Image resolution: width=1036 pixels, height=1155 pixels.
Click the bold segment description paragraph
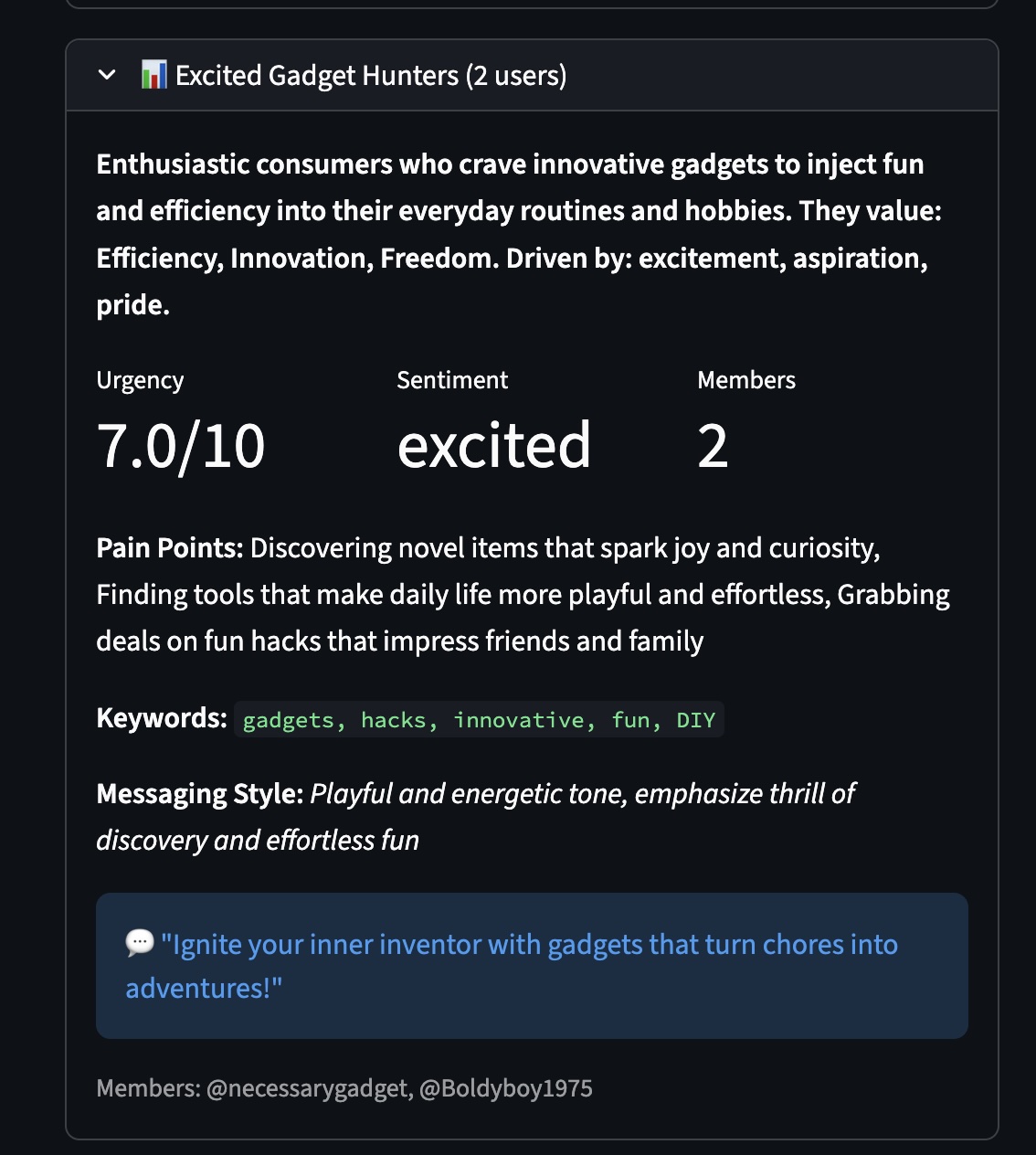pyautogui.click(x=518, y=234)
